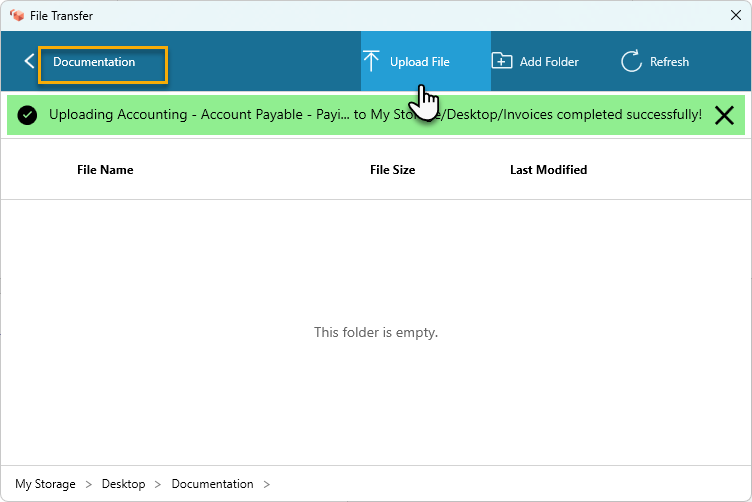Screen dimensions: 752x502
Task: Sort by Last Modified column
Action: click(x=548, y=170)
